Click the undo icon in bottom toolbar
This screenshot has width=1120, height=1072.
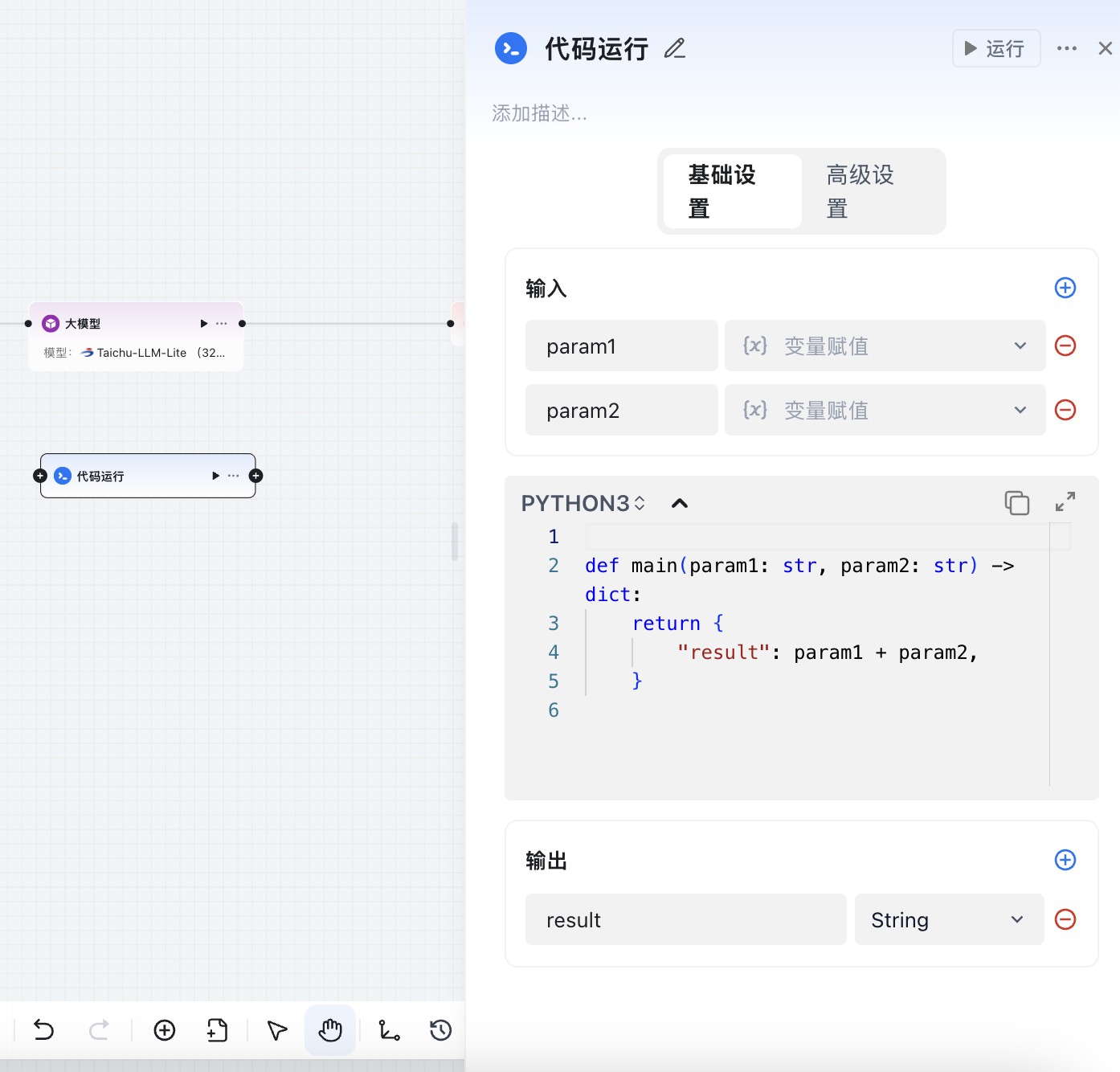(x=44, y=1029)
